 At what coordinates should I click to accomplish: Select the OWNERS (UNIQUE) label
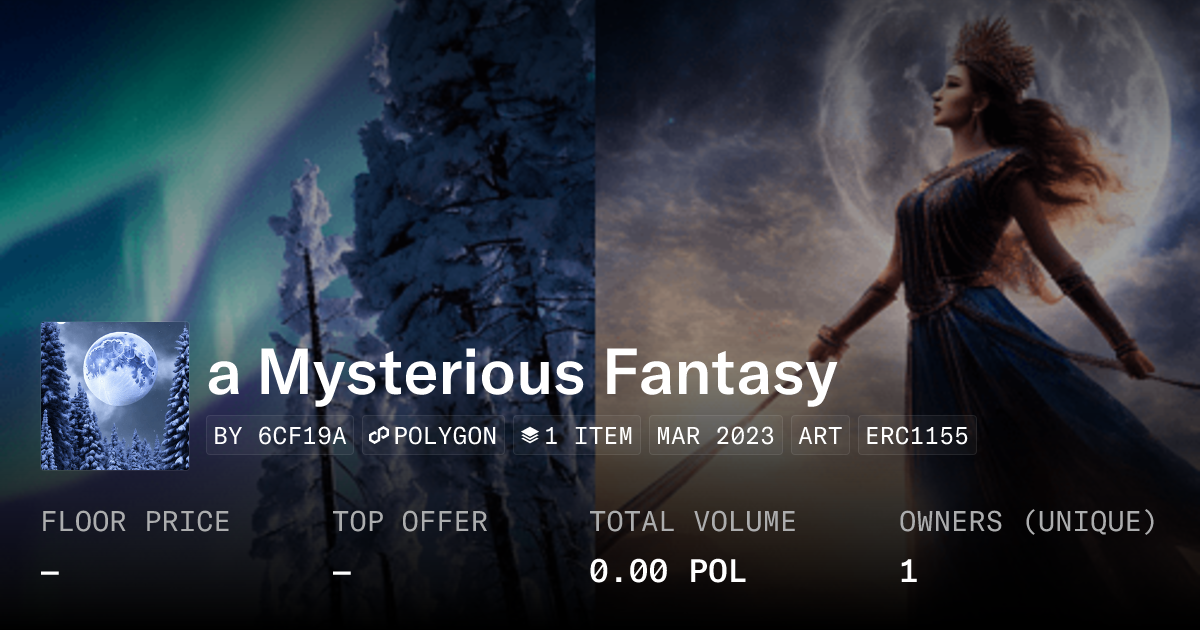[x=1028, y=521]
